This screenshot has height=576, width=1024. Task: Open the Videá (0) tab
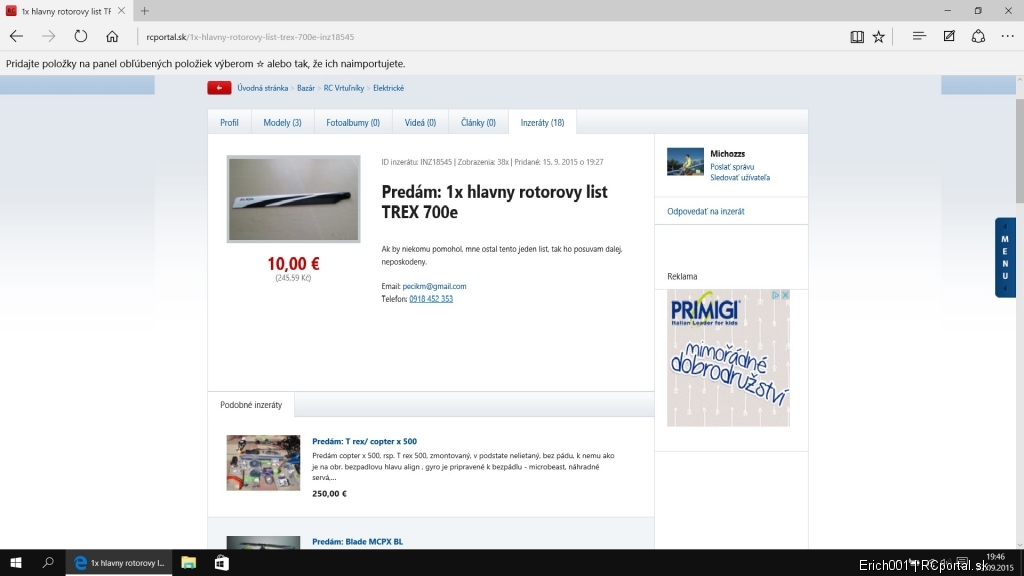click(x=420, y=122)
